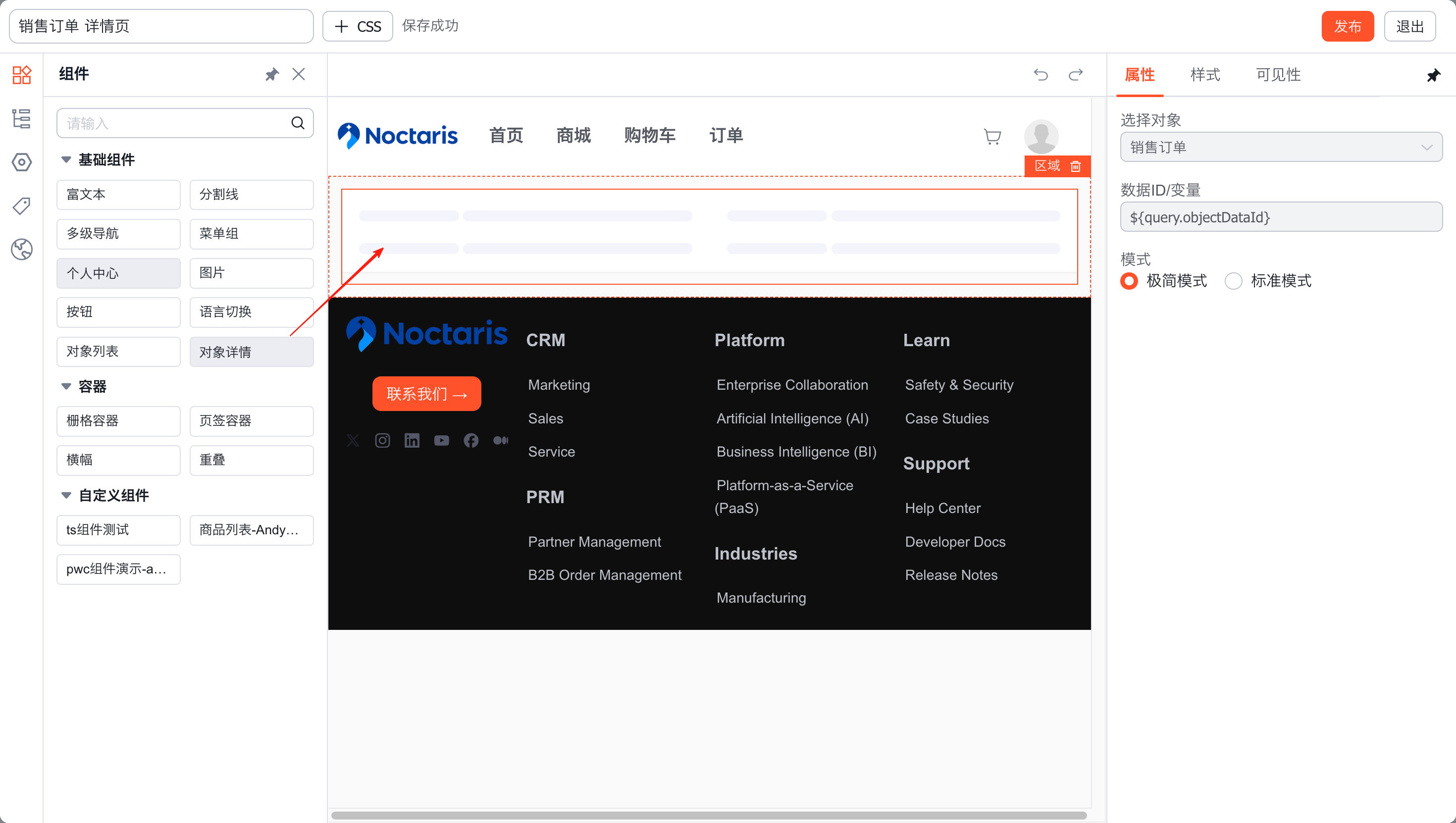Open the outline tree sidebar icon
The image size is (1456, 823).
coord(21,119)
